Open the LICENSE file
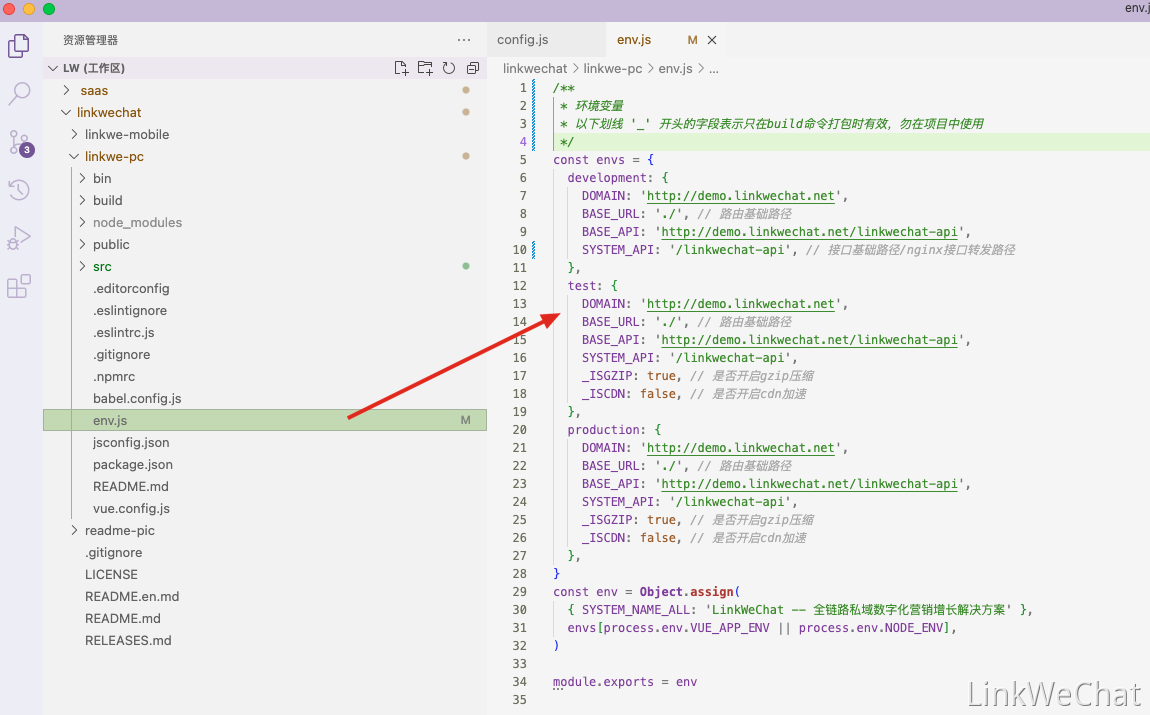This screenshot has width=1150, height=715. [x=111, y=574]
